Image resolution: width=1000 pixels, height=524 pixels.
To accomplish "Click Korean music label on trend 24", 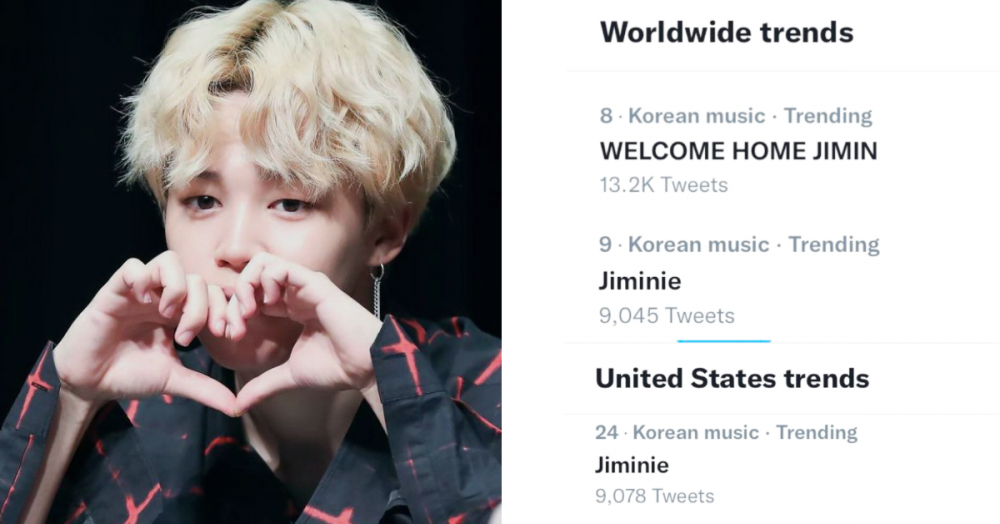I will pyautogui.click(x=695, y=433).
